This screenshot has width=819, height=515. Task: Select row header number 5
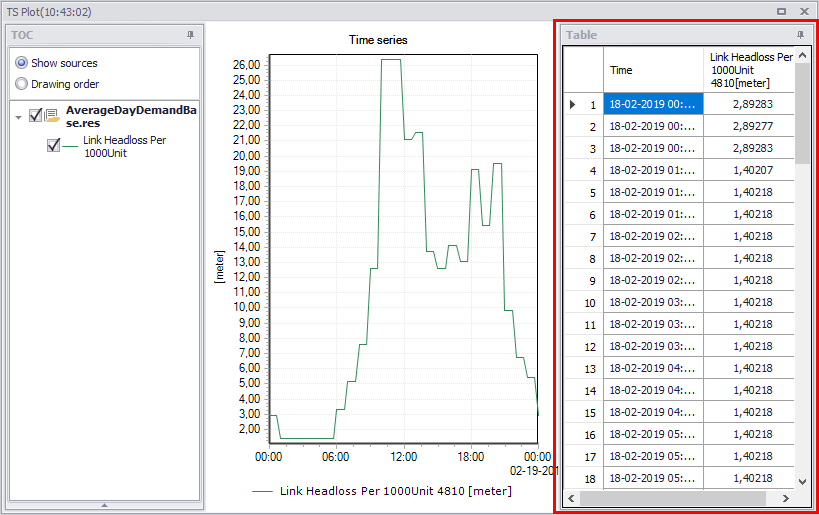click(x=584, y=192)
